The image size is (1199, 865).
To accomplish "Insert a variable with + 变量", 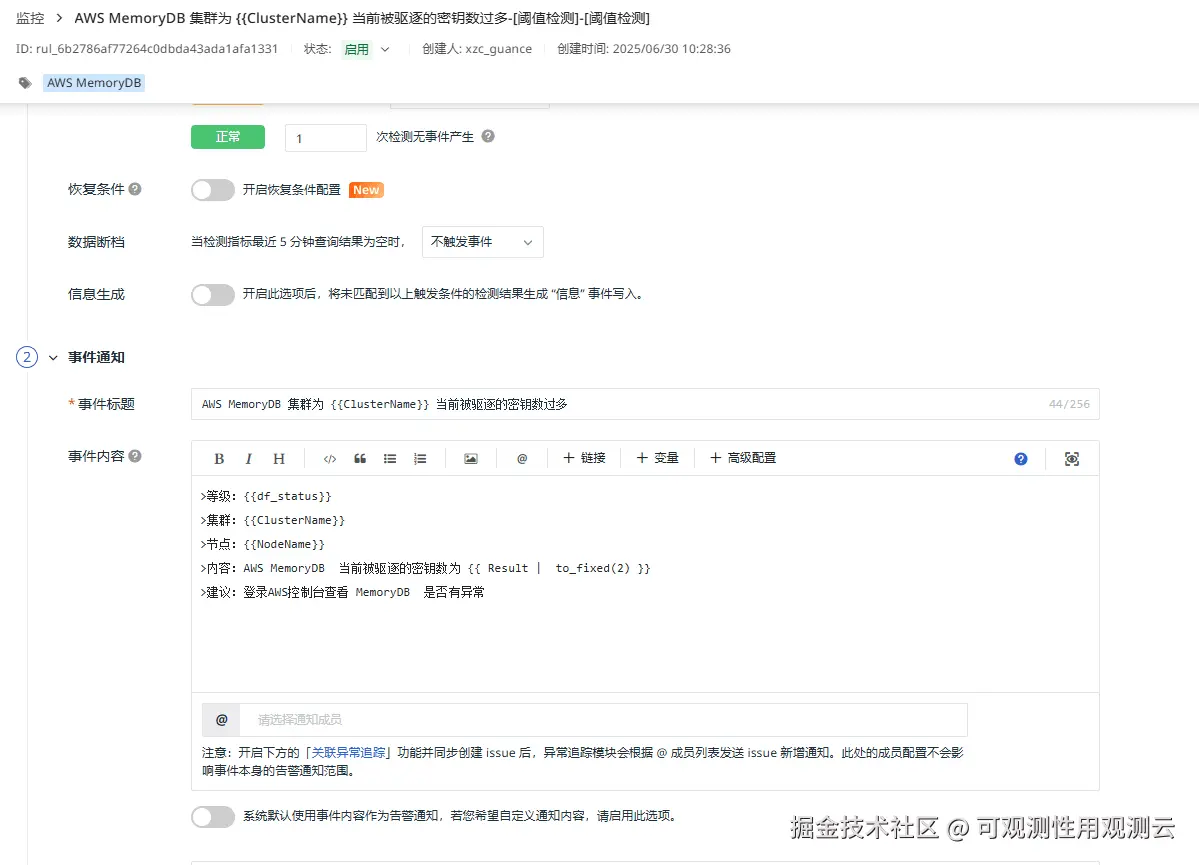I will click(x=658, y=458).
